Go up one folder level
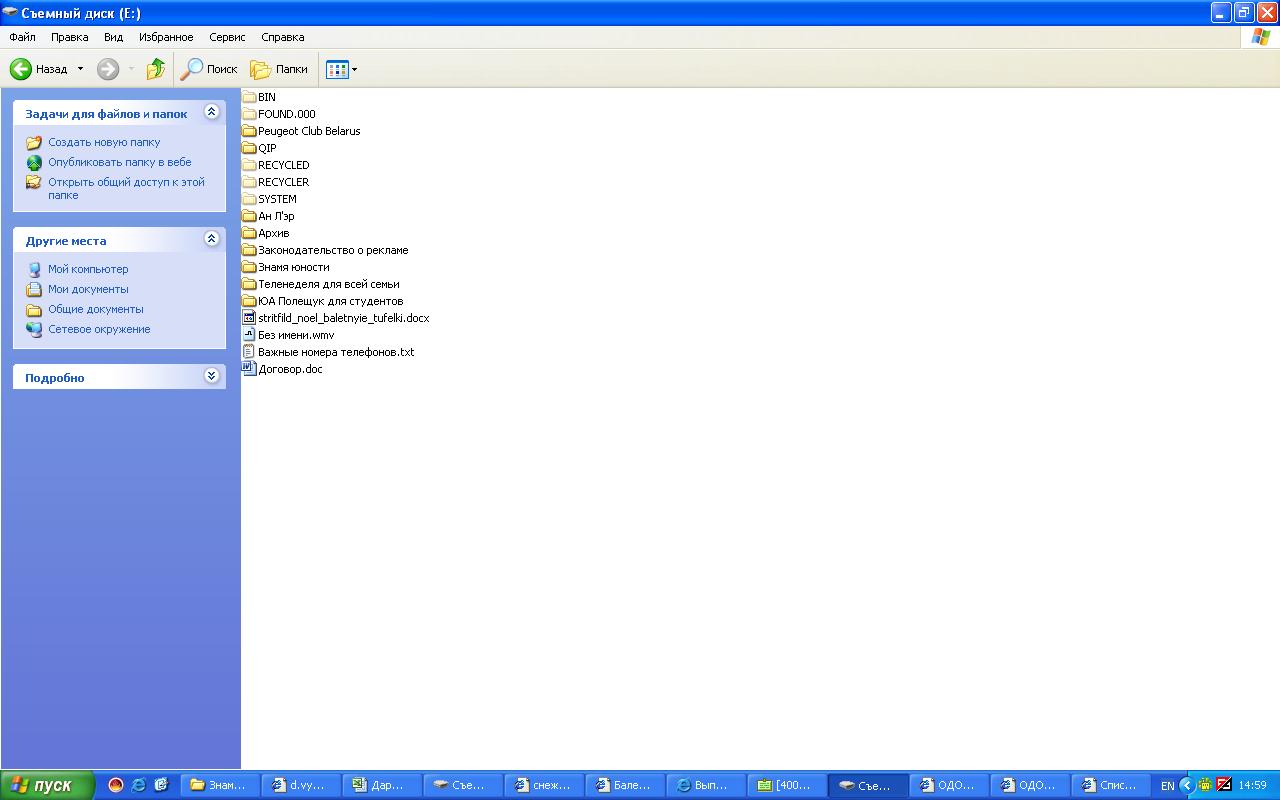 [156, 69]
